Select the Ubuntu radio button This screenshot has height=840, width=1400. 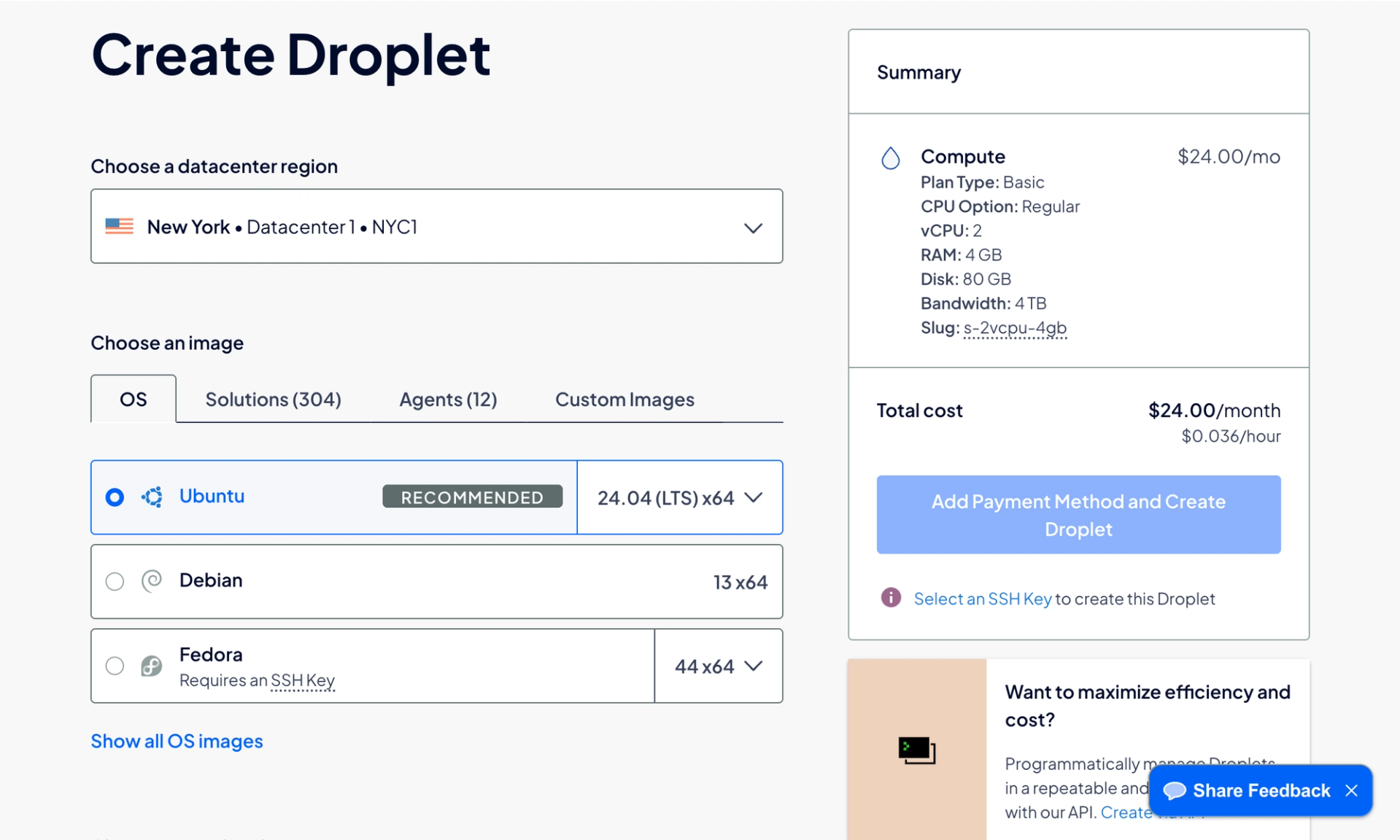click(x=115, y=497)
